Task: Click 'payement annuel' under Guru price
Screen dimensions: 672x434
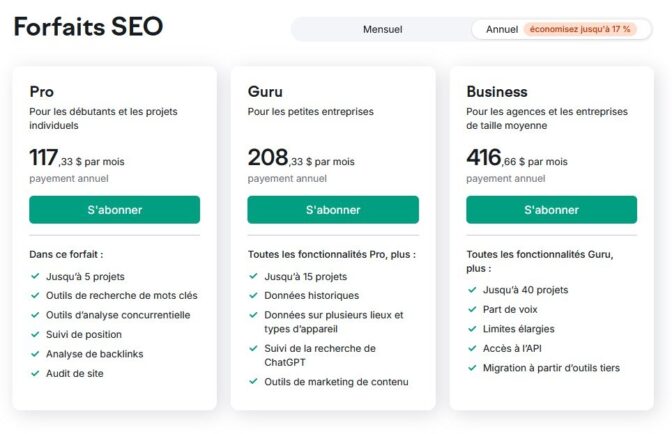Action: (287, 179)
